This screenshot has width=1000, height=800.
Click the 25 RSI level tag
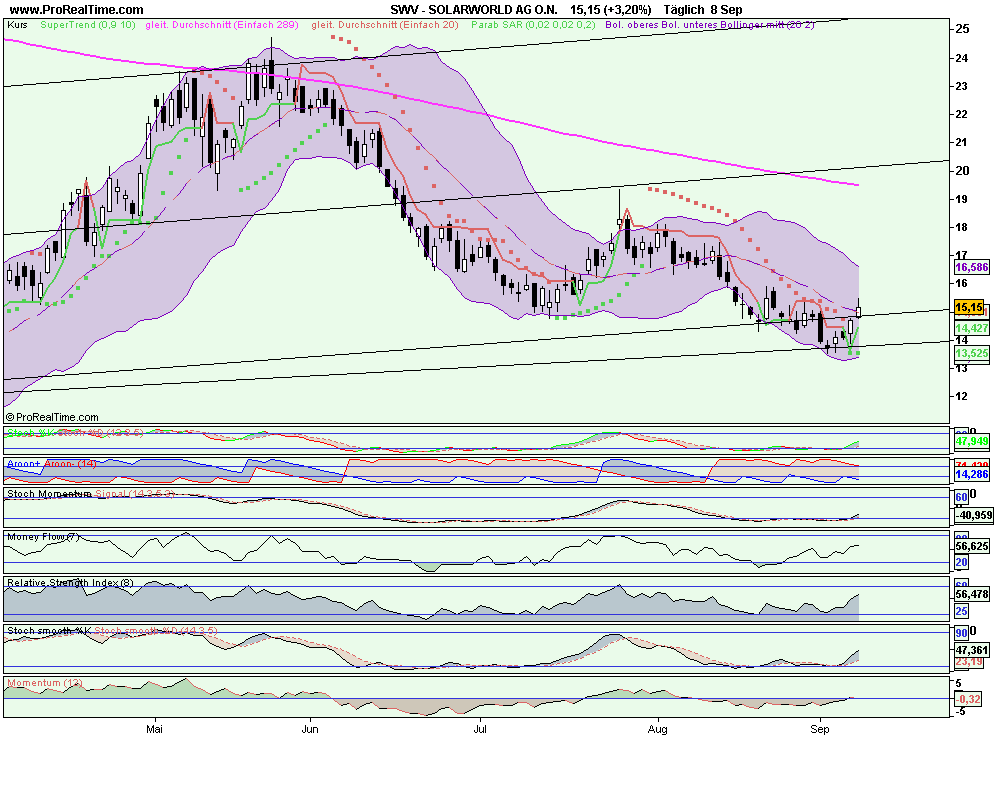[x=962, y=611]
